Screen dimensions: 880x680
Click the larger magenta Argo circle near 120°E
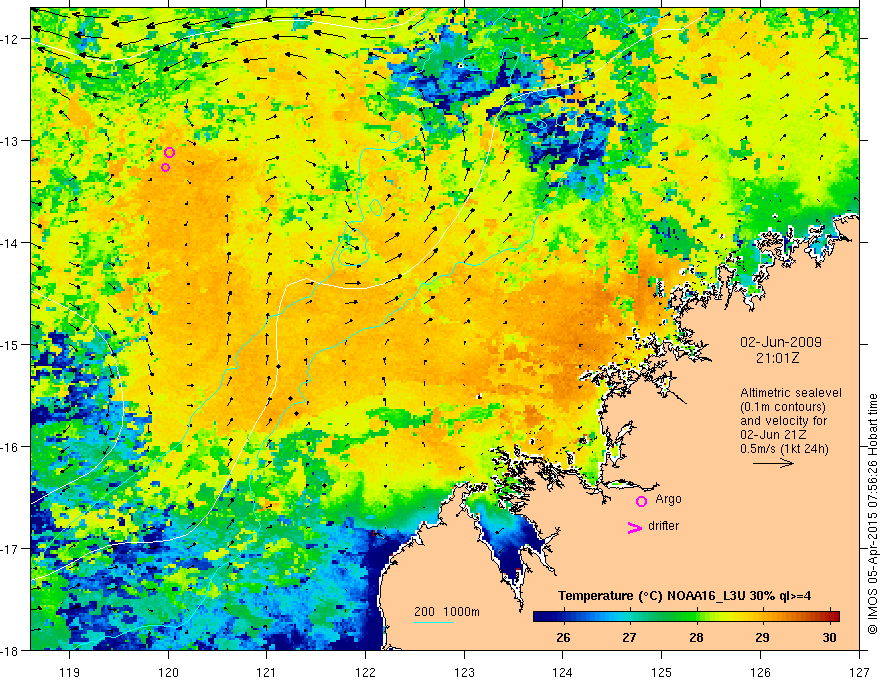pyautogui.click(x=169, y=153)
